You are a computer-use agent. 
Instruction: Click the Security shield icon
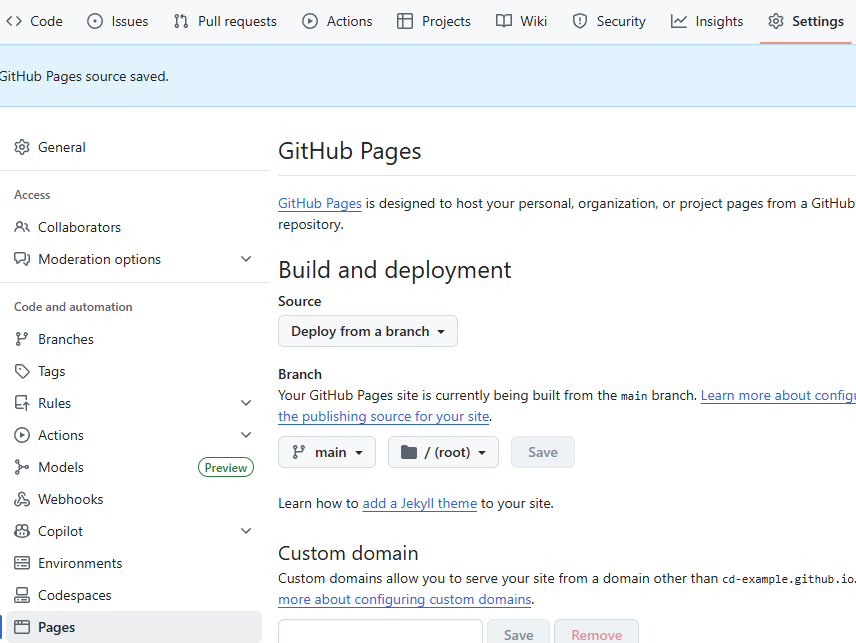[580, 21]
